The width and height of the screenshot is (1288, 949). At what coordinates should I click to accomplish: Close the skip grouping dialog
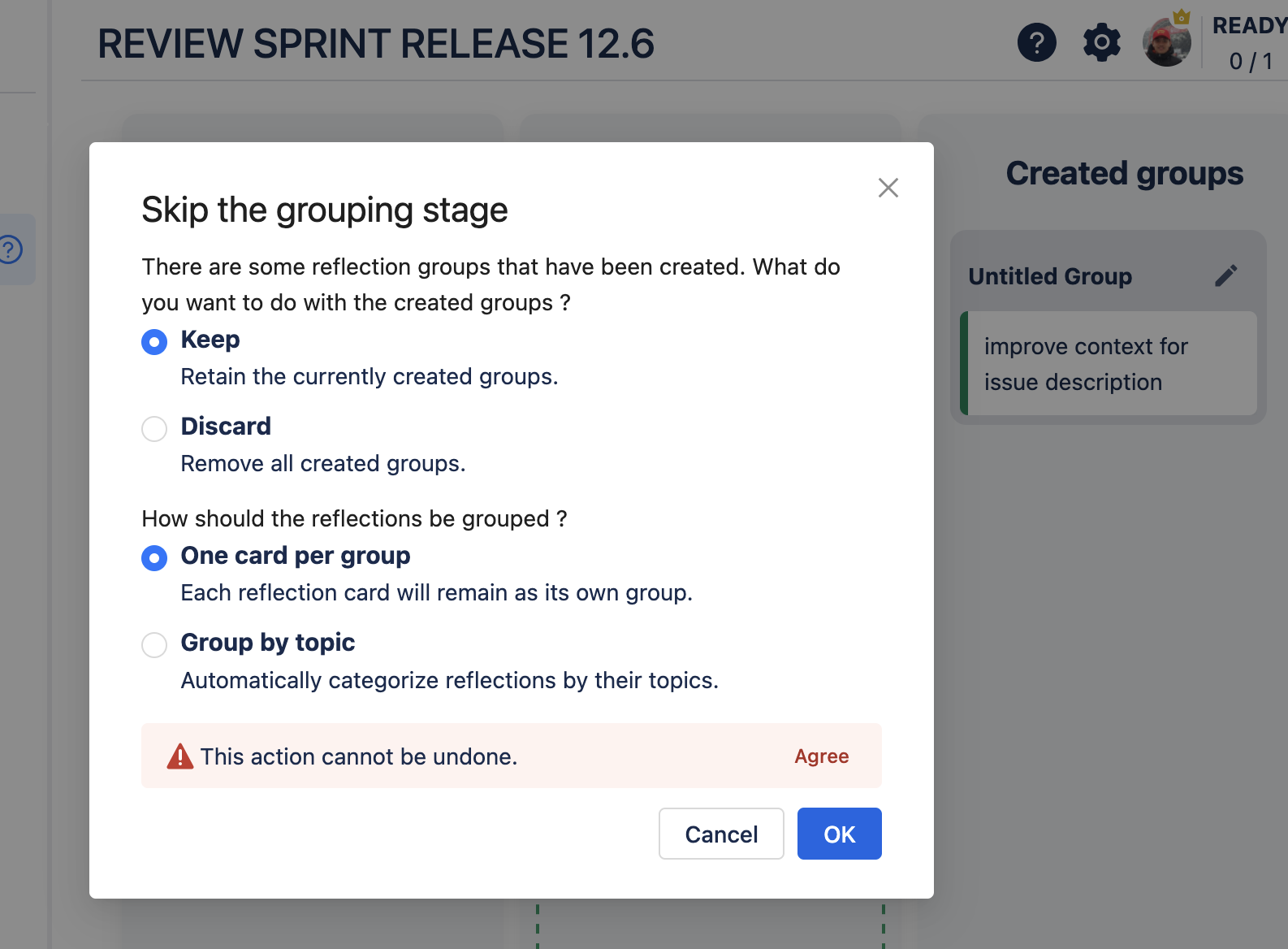888,188
